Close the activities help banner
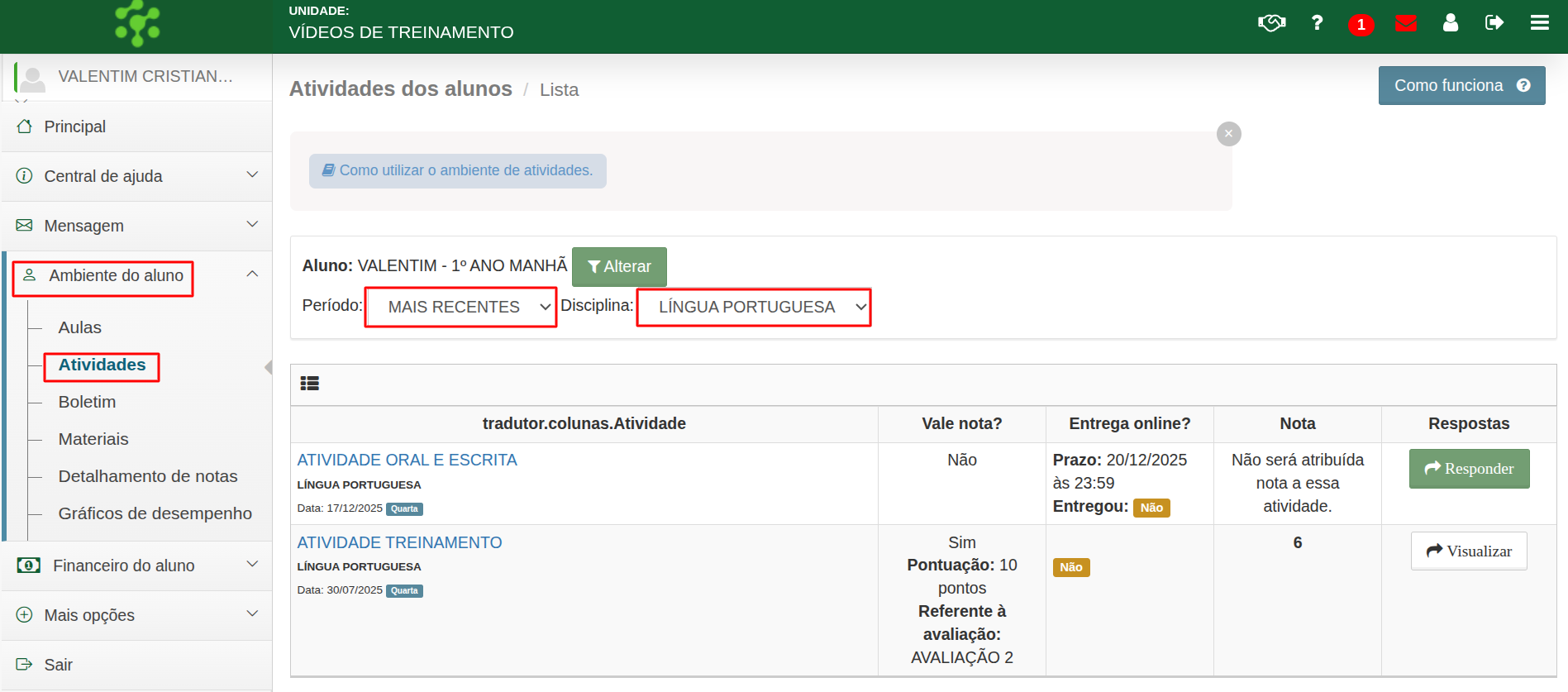This screenshot has height=692, width=1568. [1228, 134]
